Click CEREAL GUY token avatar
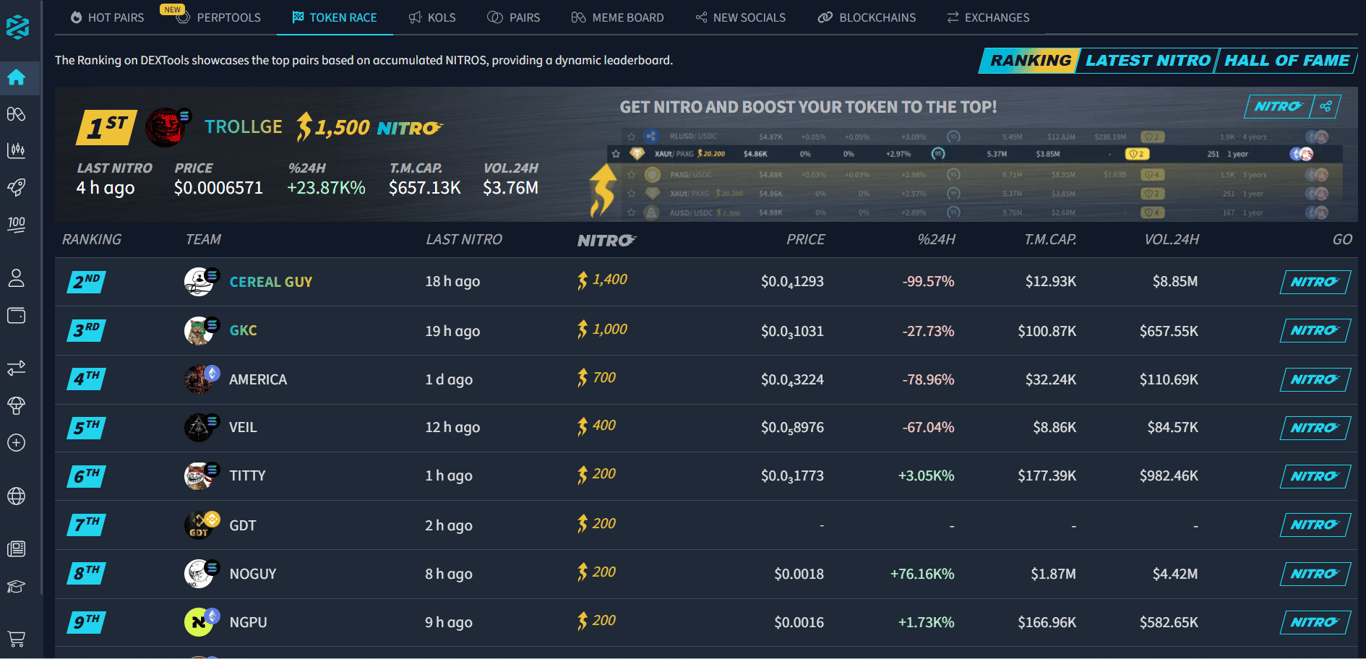Screen dimensions: 1366x659 pos(199,282)
